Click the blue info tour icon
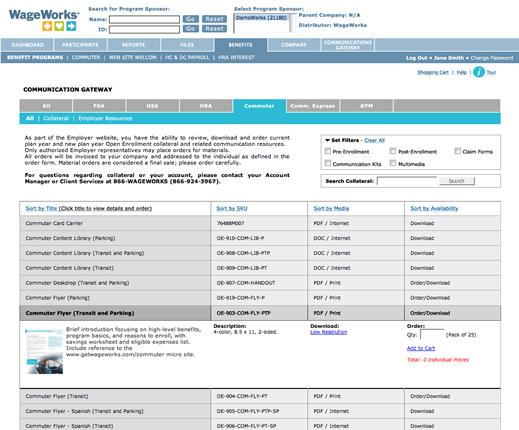 point(479,72)
